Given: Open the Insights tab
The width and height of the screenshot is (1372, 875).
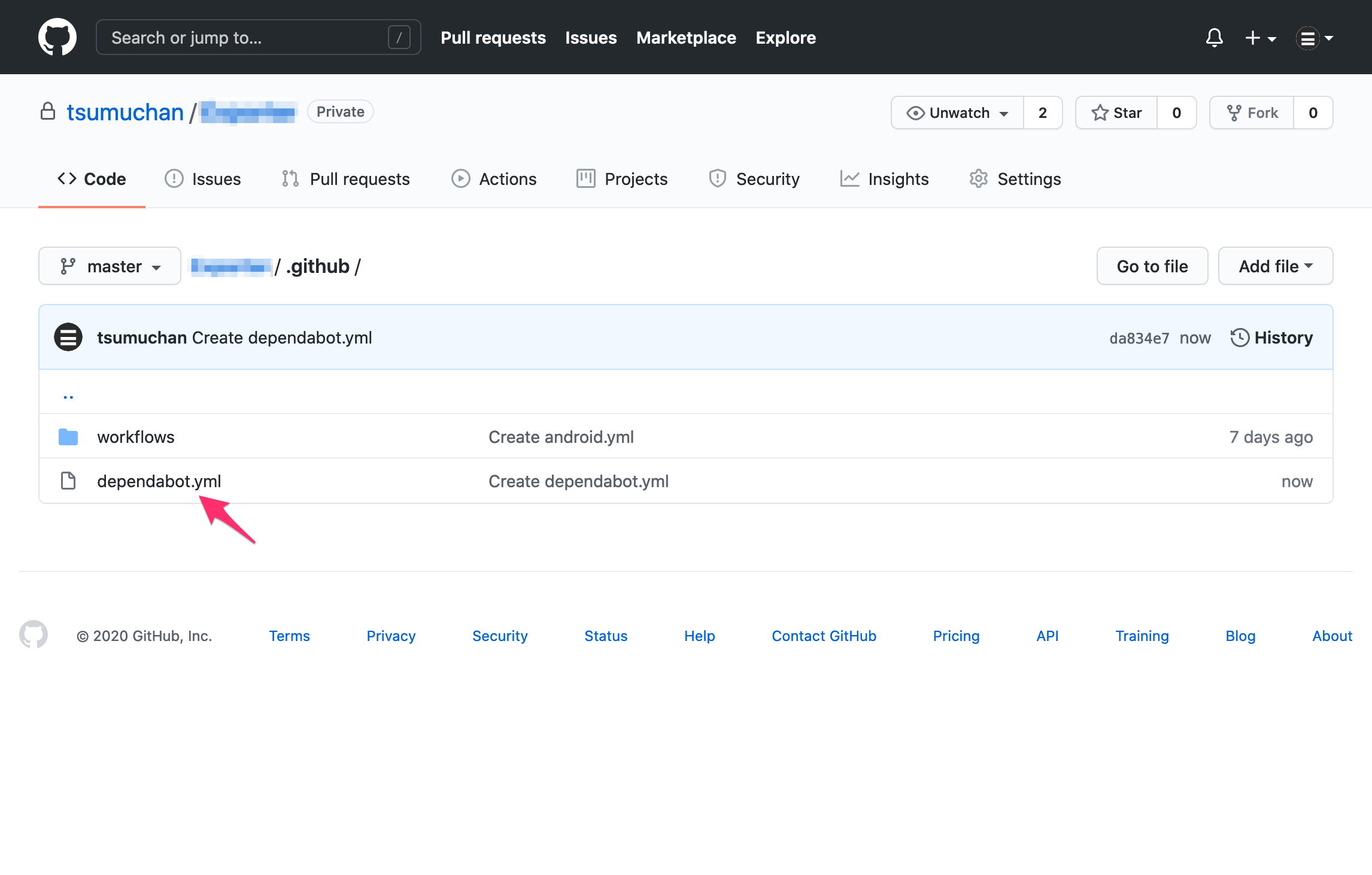Looking at the screenshot, I should [x=884, y=178].
